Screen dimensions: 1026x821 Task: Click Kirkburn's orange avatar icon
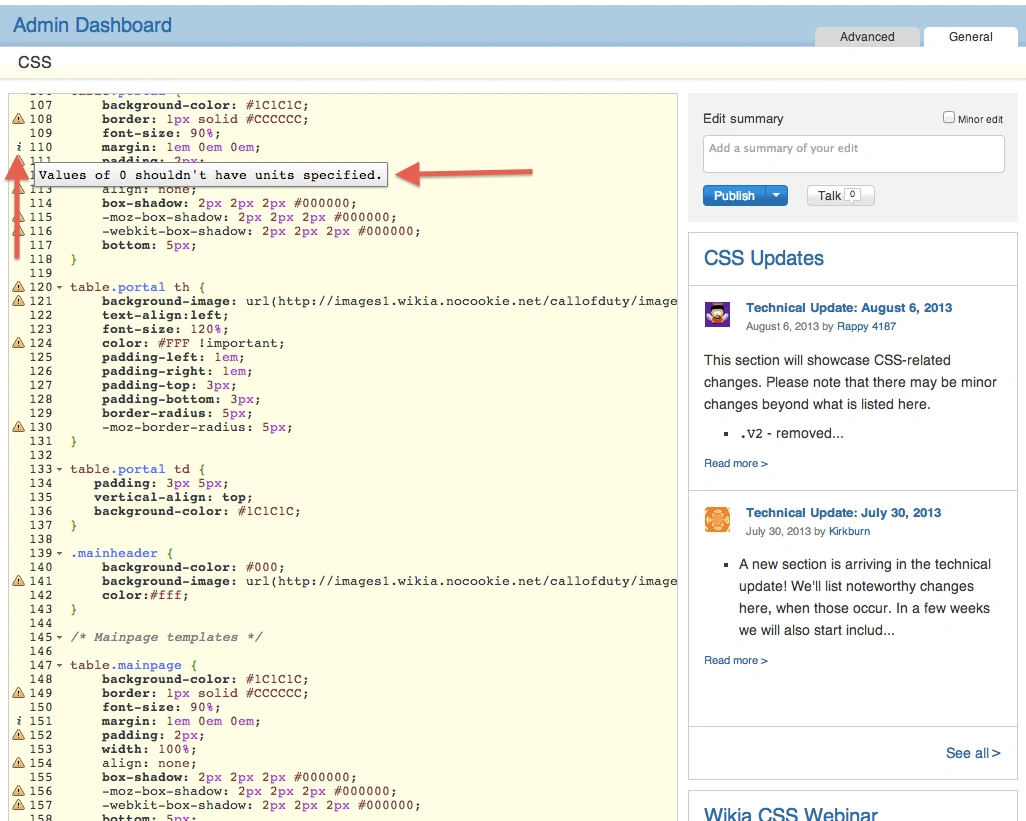(717, 519)
